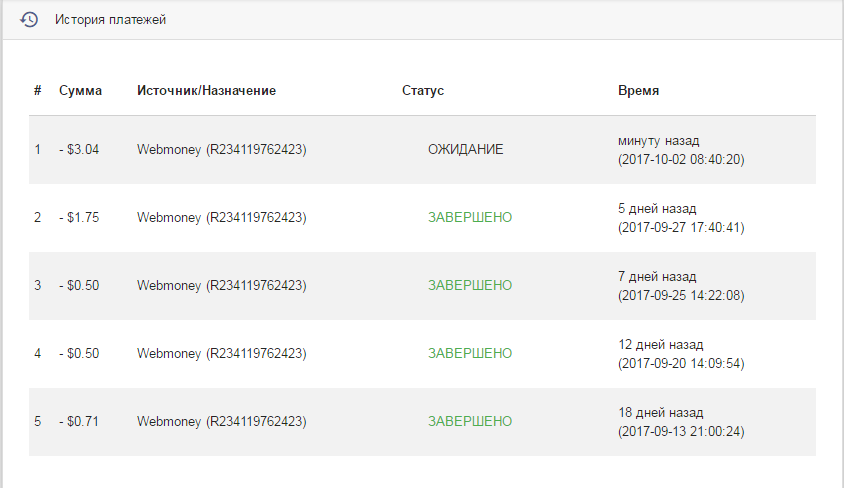Click the История платежей header title
This screenshot has height=488, width=844.
[110, 20]
